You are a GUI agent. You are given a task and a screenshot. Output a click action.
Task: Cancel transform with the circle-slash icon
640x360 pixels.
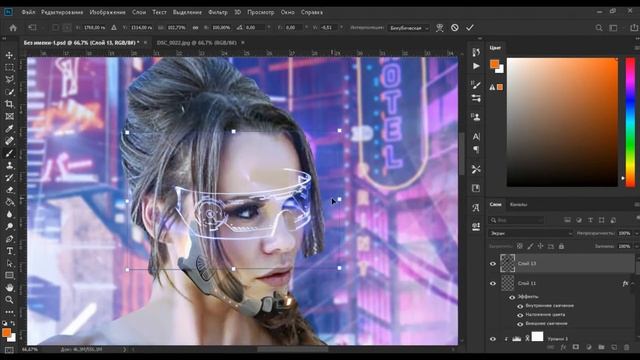click(x=455, y=28)
